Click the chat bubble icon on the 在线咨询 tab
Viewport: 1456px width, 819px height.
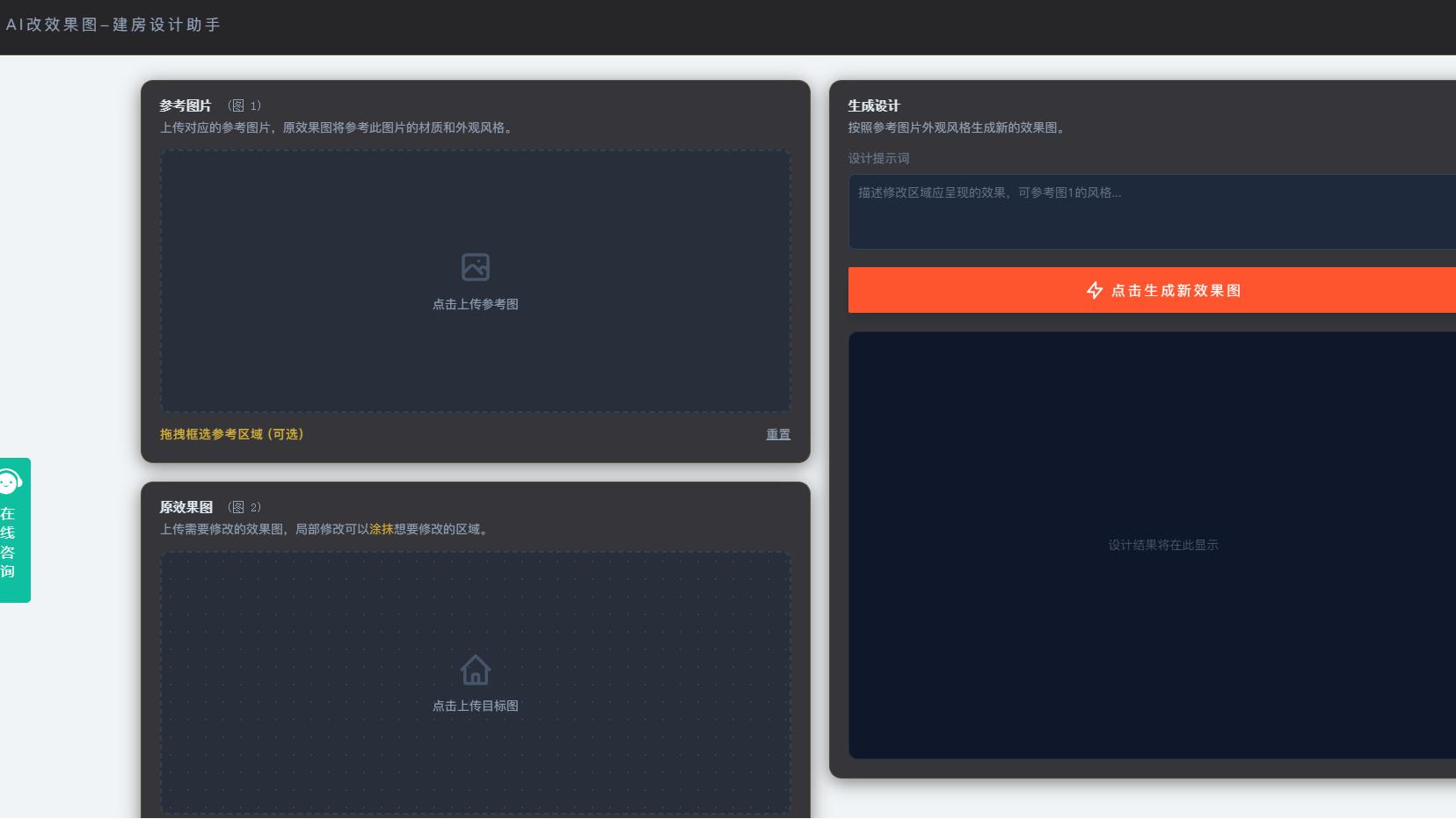(11, 481)
